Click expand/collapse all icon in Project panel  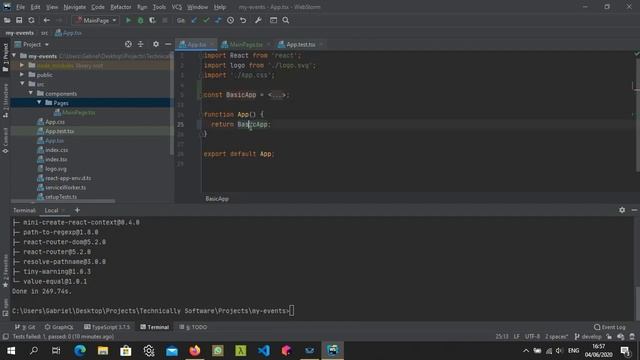click(140, 44)
